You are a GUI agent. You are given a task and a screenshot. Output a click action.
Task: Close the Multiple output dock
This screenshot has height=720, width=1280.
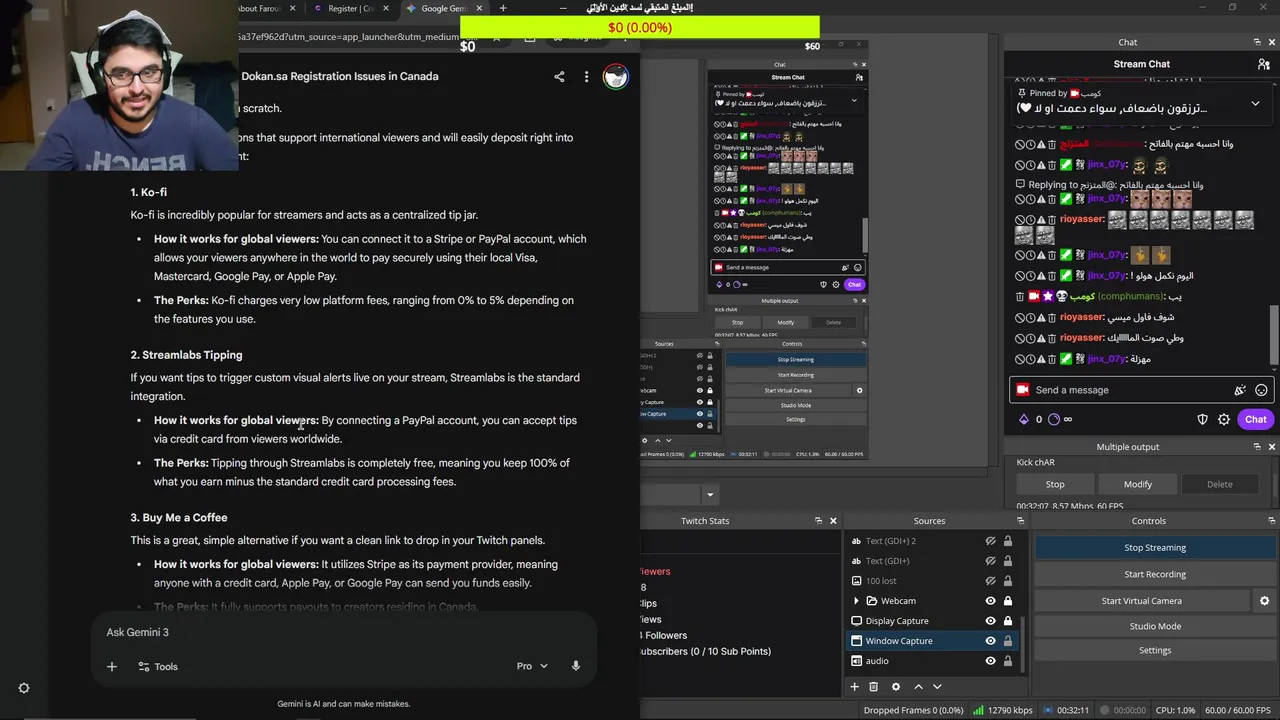pos(1272,447)
